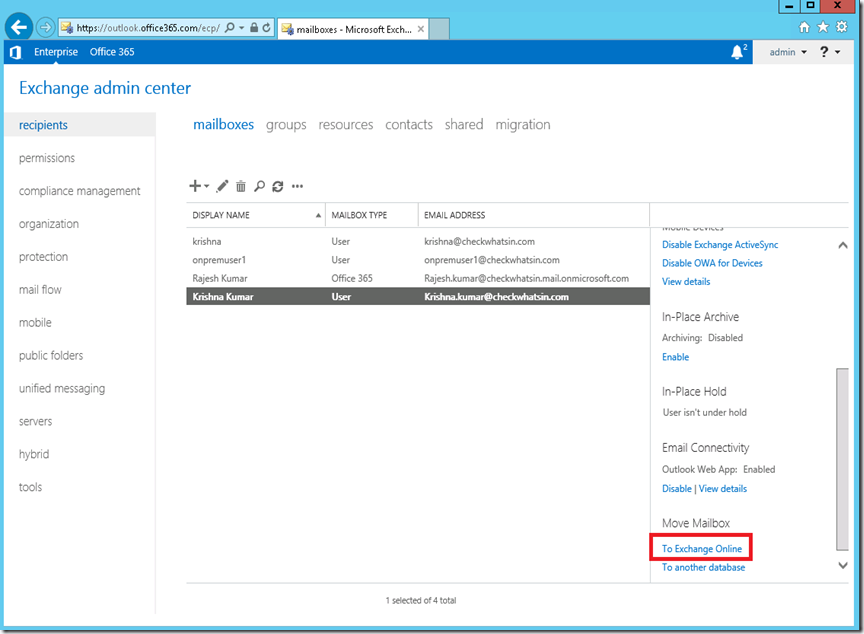Open the migration tab

[x=523, y=125]
